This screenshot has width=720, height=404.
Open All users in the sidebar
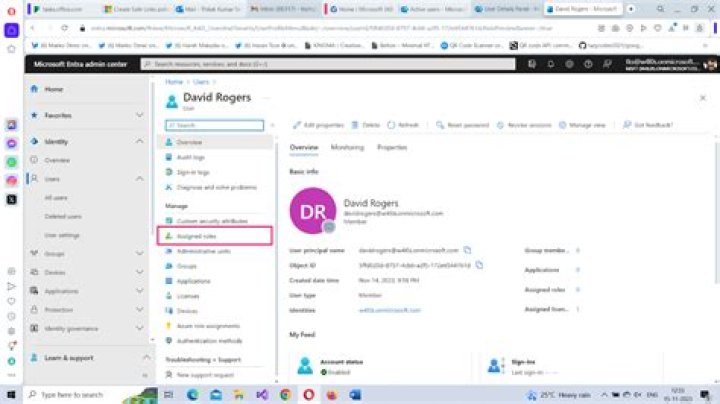tap(56, 197)
